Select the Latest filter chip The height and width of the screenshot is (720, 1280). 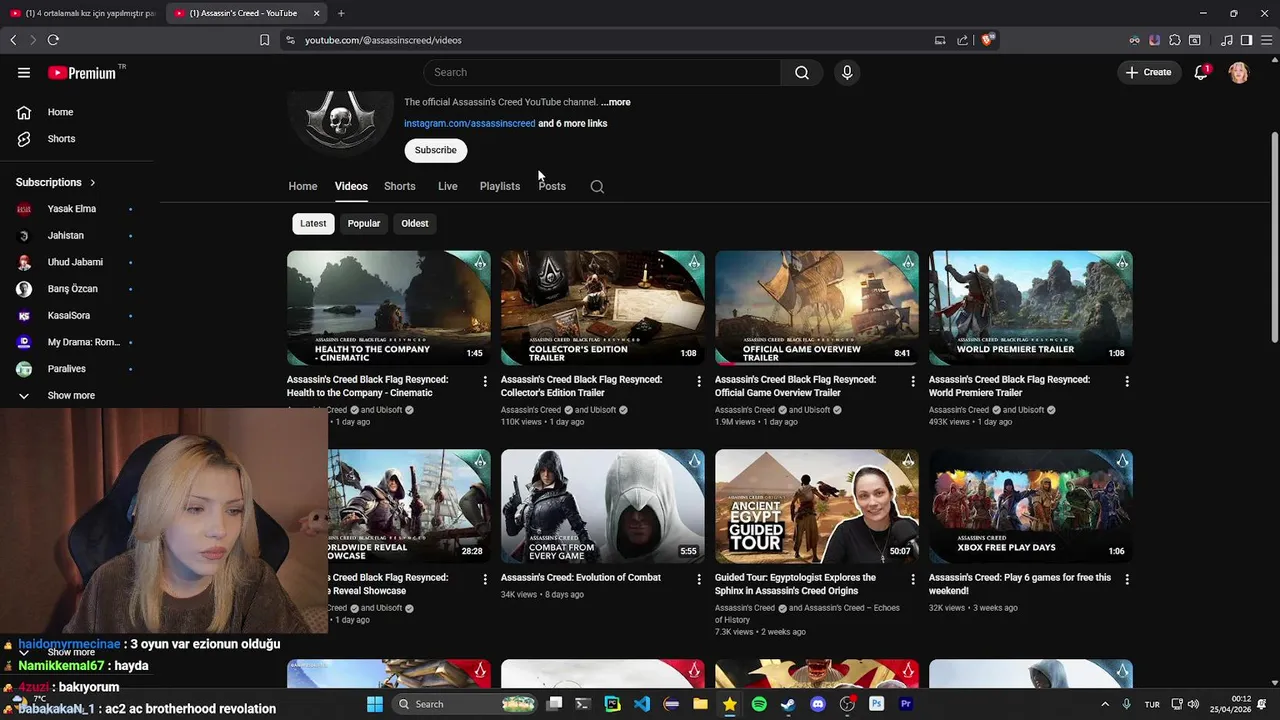tap(313, 223)
